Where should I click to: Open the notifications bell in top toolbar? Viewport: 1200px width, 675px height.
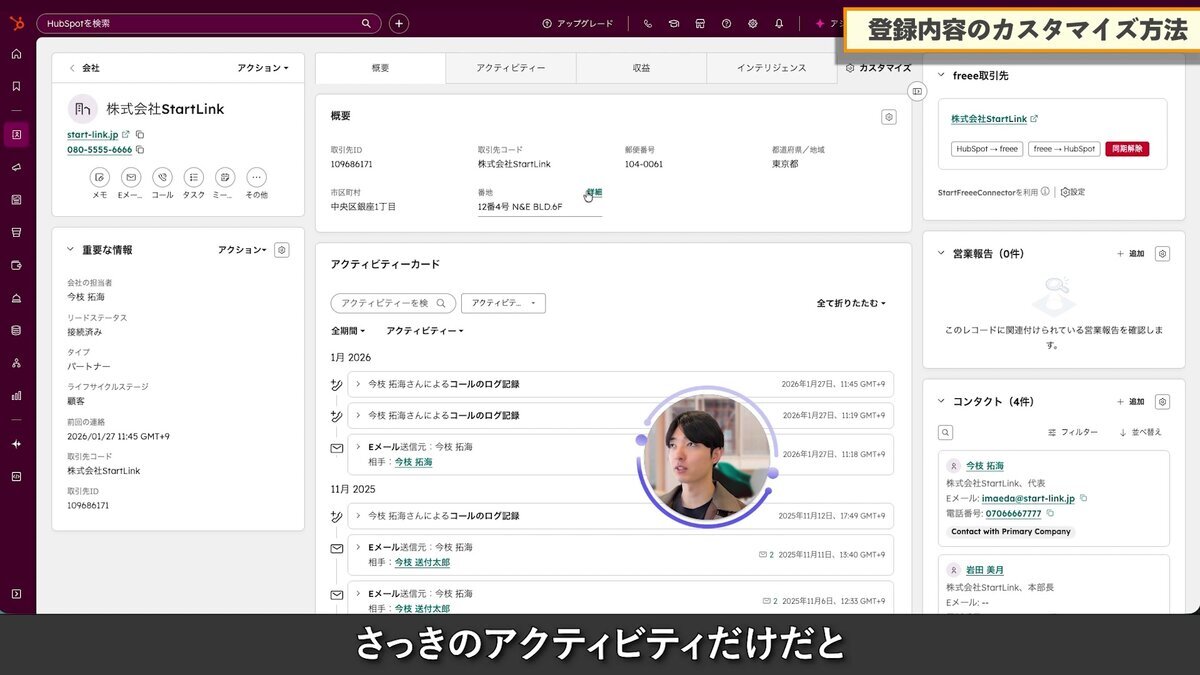pos(780,23)
